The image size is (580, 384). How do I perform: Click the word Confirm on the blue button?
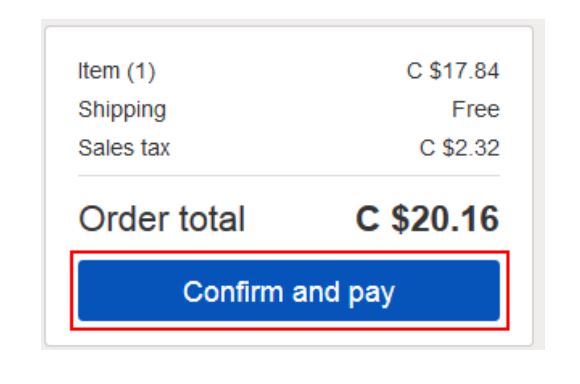(x=233, y=292)
